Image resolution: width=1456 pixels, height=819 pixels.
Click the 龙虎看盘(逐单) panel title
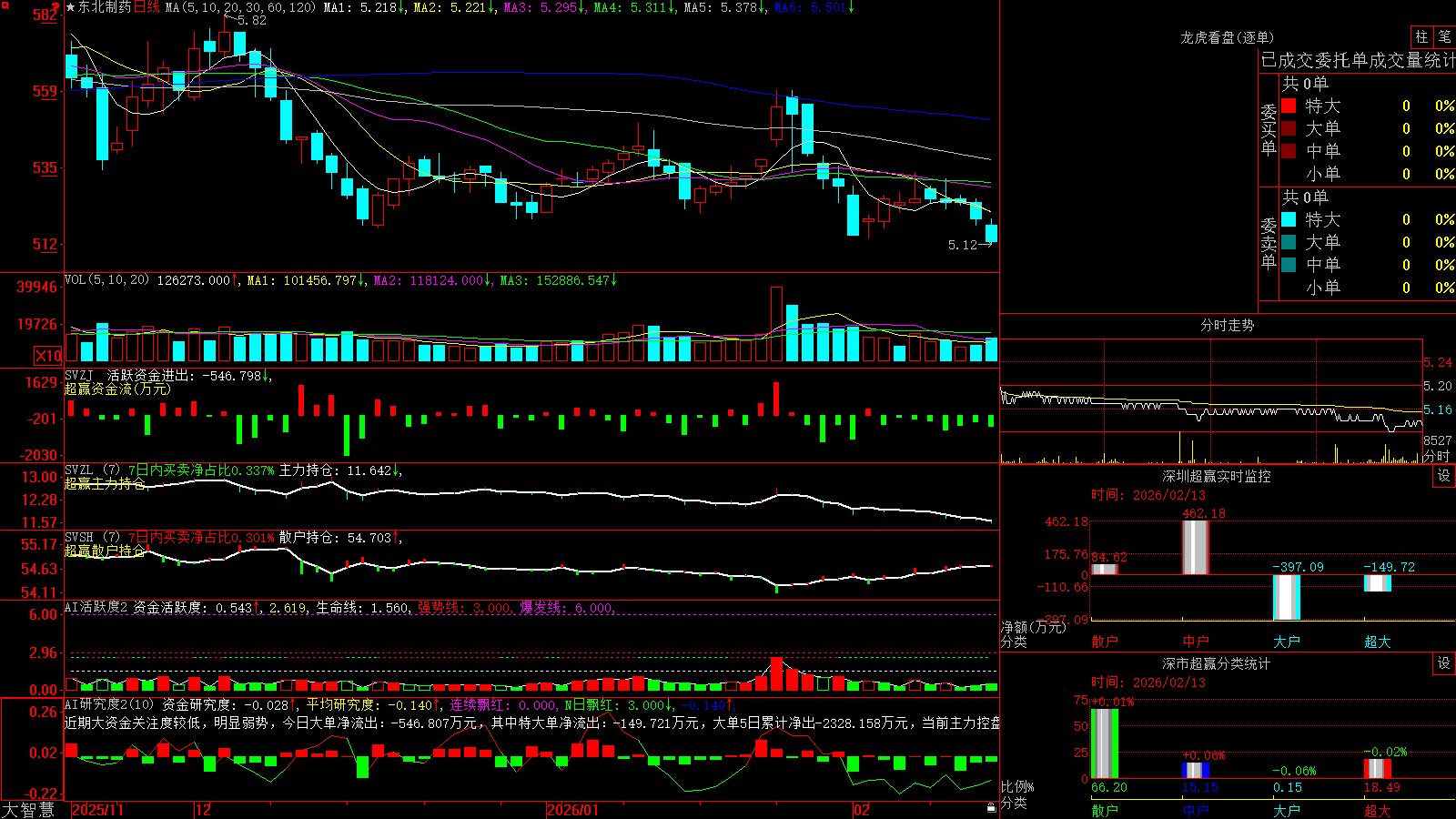1227,37
